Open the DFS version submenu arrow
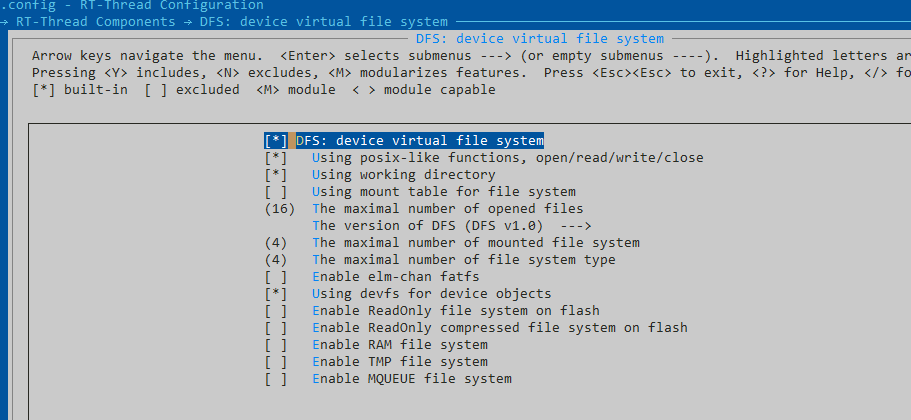This screenshot has width=911, height=420. (582, 226)
